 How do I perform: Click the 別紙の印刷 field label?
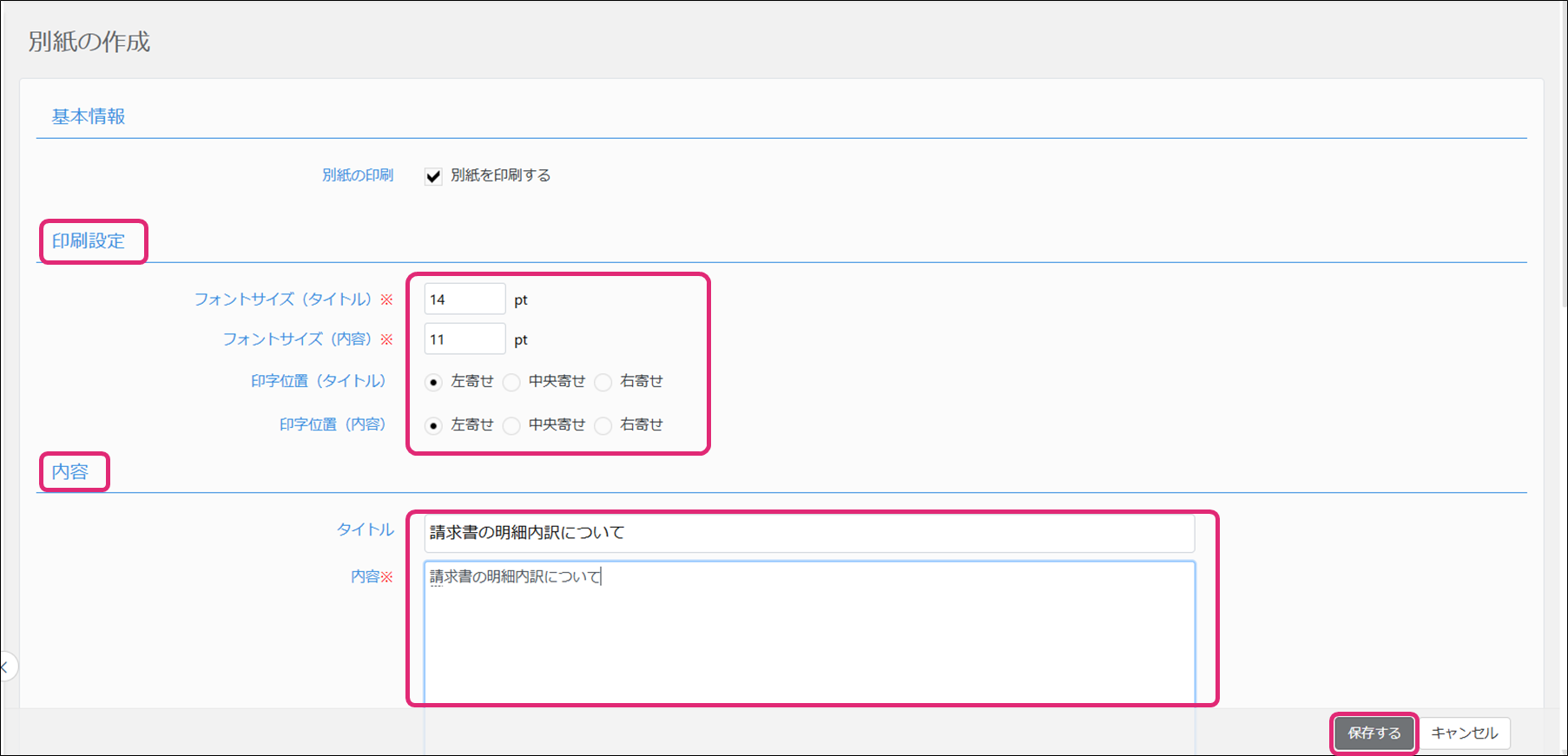(x=358, y=175)
